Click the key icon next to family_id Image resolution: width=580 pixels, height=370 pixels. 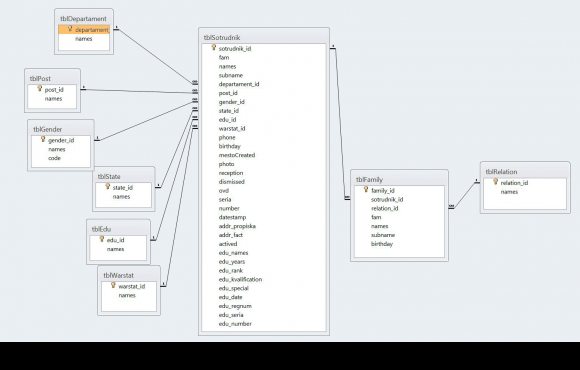click(366, 189)
